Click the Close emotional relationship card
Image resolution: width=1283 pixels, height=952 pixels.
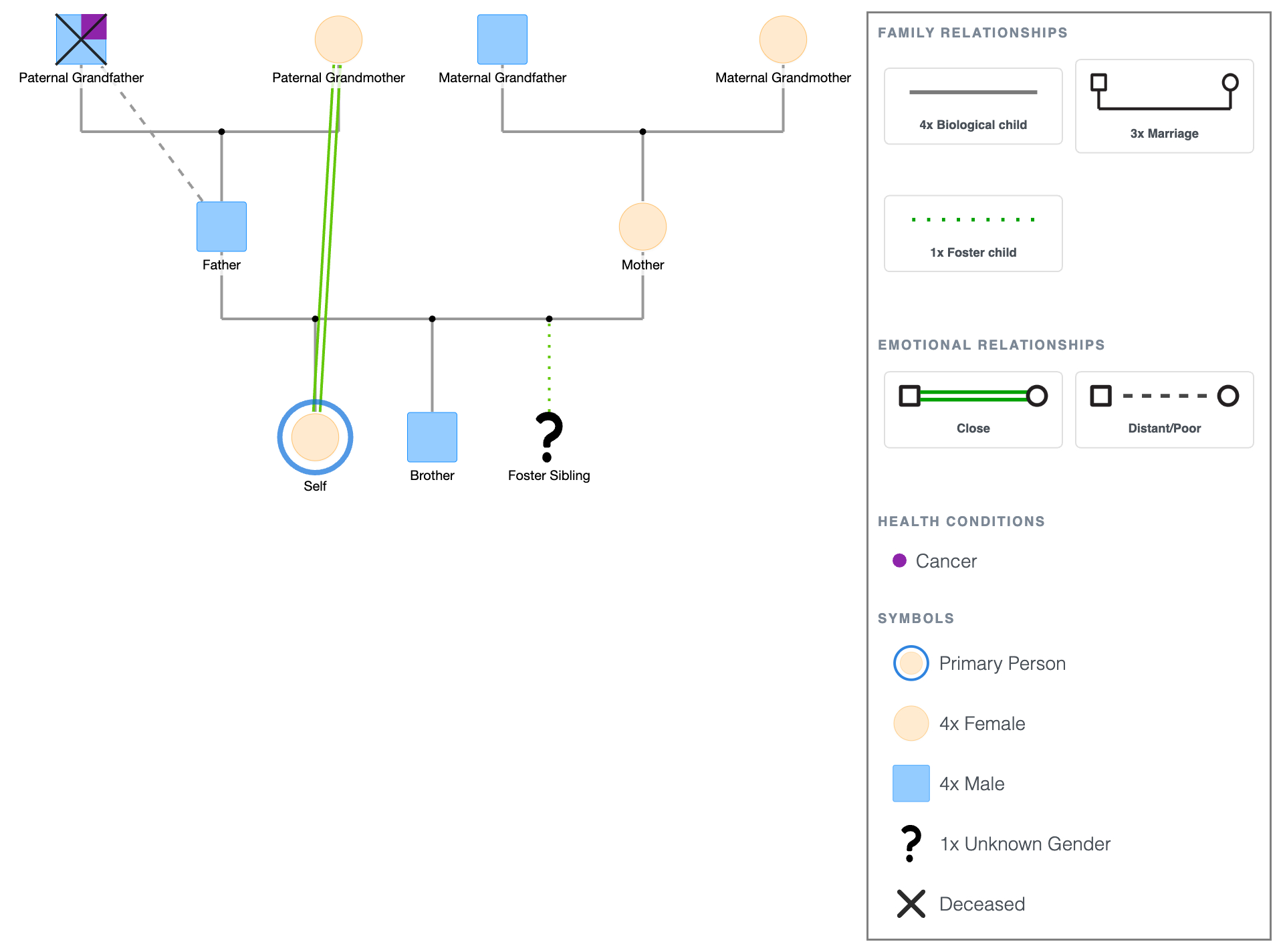[973, 410]
